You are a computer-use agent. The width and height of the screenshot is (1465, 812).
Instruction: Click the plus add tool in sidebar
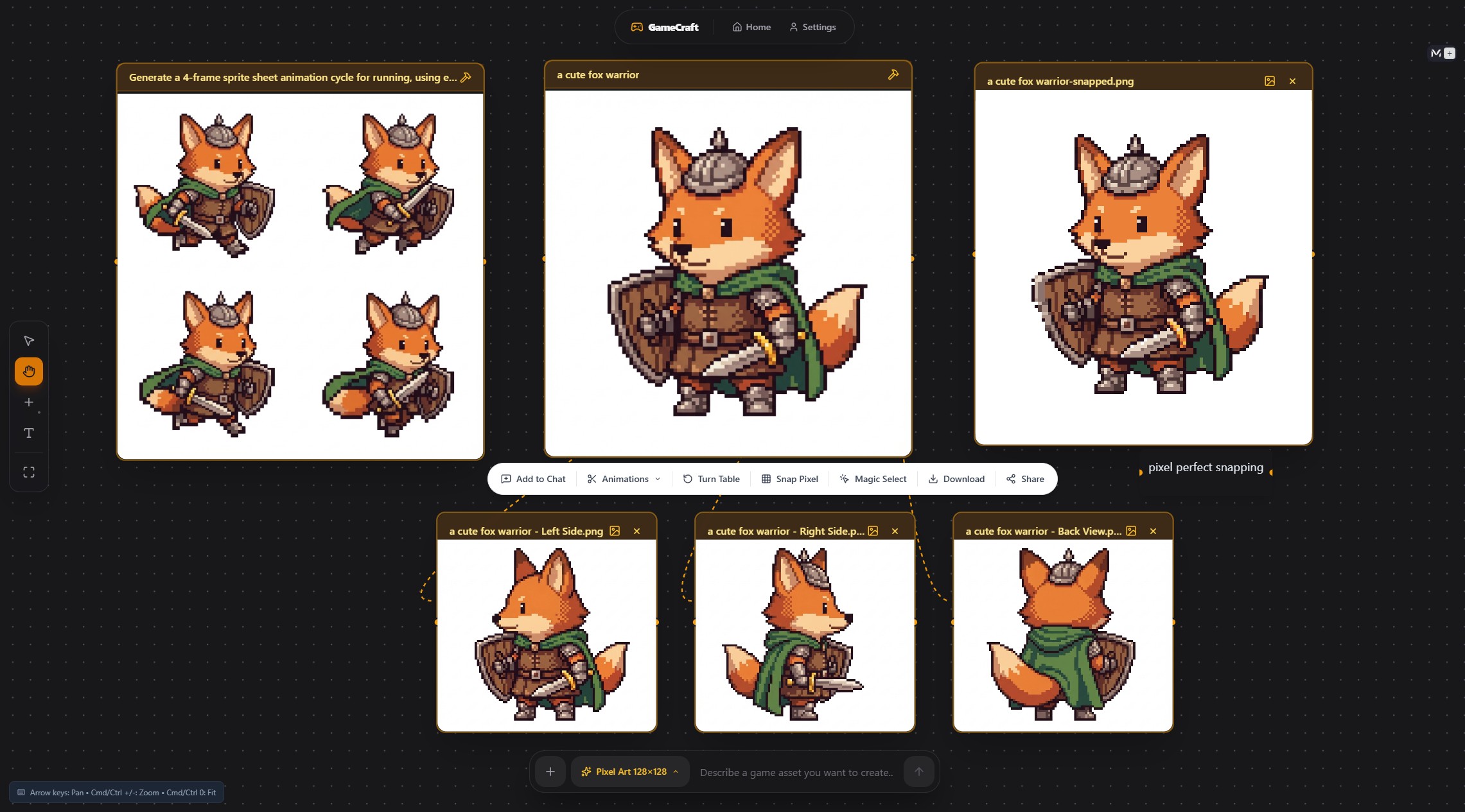point(29,402)
